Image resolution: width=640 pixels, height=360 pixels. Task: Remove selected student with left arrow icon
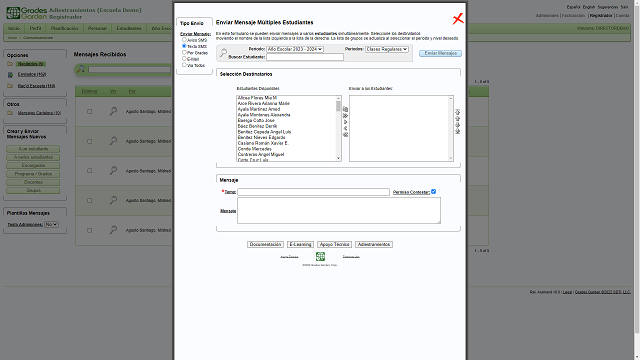click(345, 128)
